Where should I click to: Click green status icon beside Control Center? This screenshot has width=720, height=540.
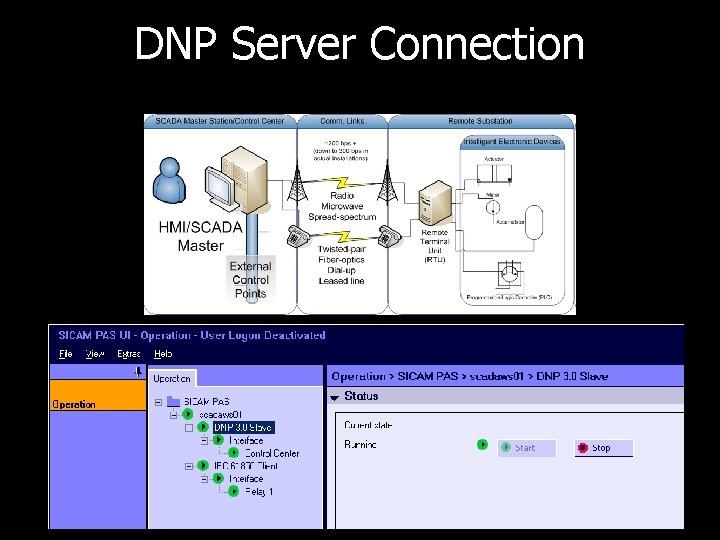[234, 453]
